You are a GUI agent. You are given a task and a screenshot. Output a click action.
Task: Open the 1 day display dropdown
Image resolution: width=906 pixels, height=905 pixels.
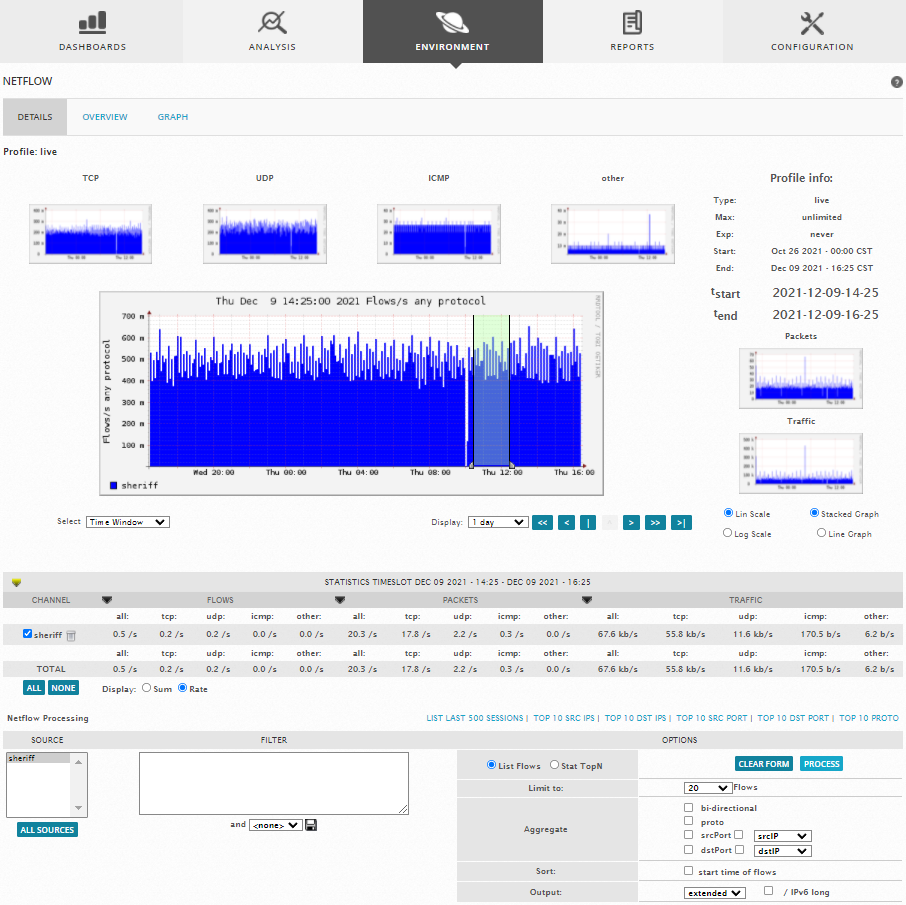click(x=498, y=522)
